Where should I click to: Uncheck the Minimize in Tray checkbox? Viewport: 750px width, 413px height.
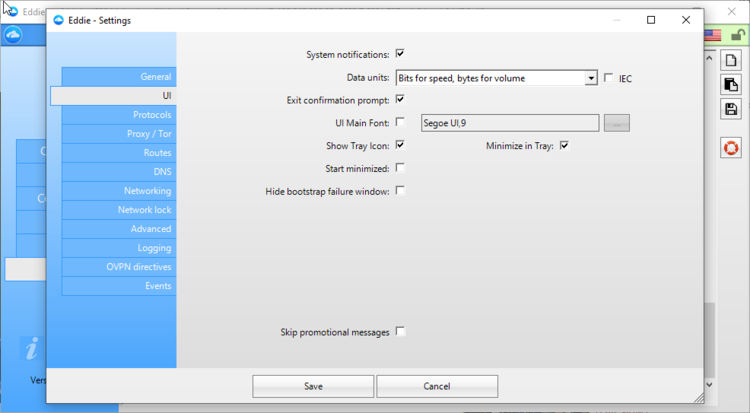pos(564,145)
